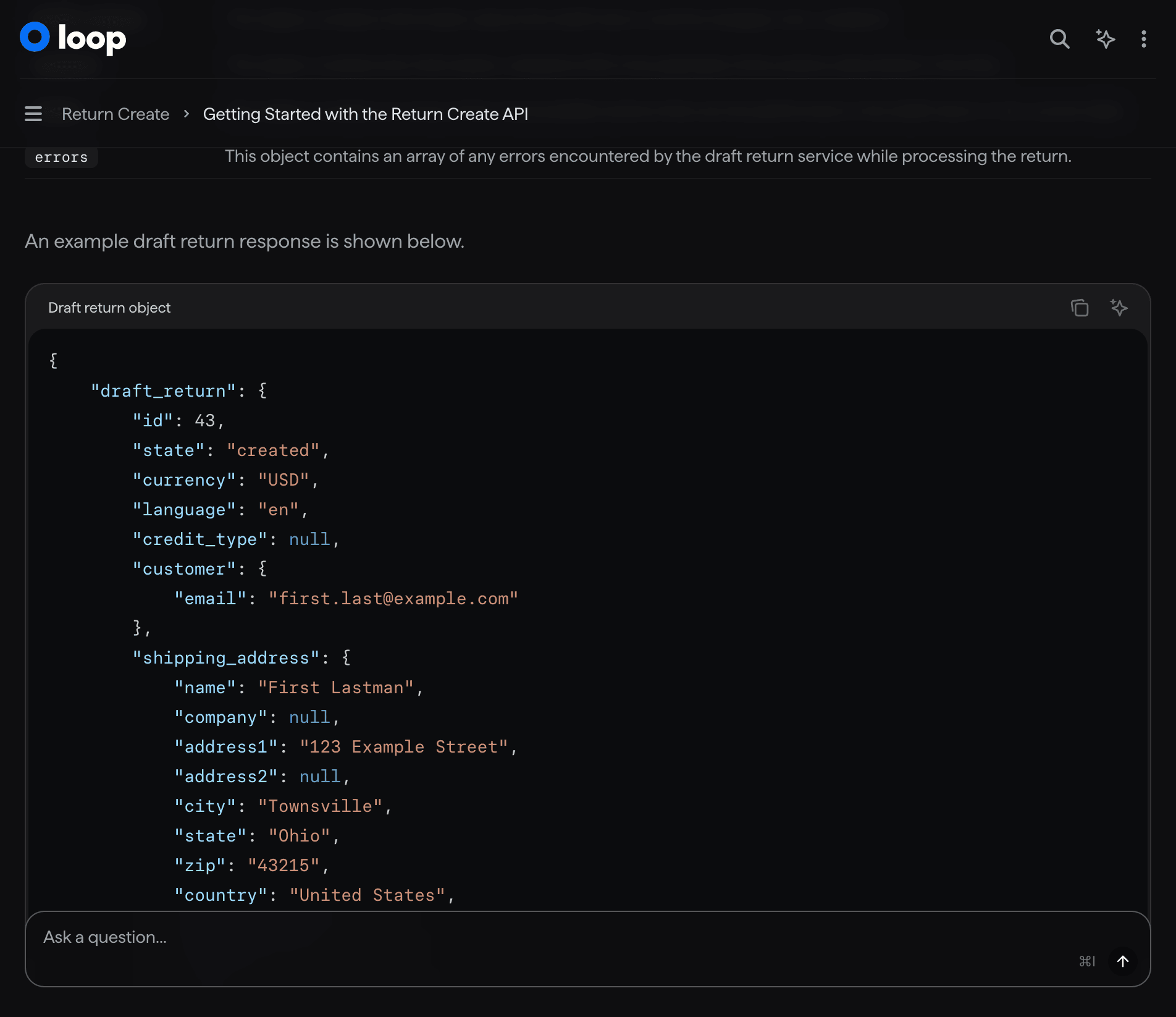1176x1017 pixels.
Task: Click the "43215" zip value
Action: (283, 866)
